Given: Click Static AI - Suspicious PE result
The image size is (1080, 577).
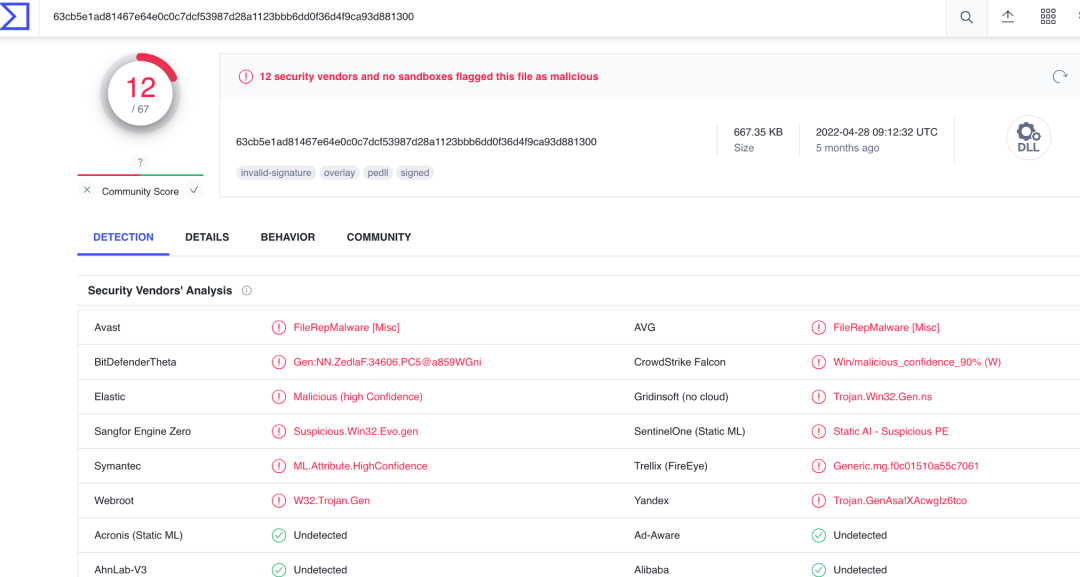Looking at the screenshot, I should [x=891, y=432].
